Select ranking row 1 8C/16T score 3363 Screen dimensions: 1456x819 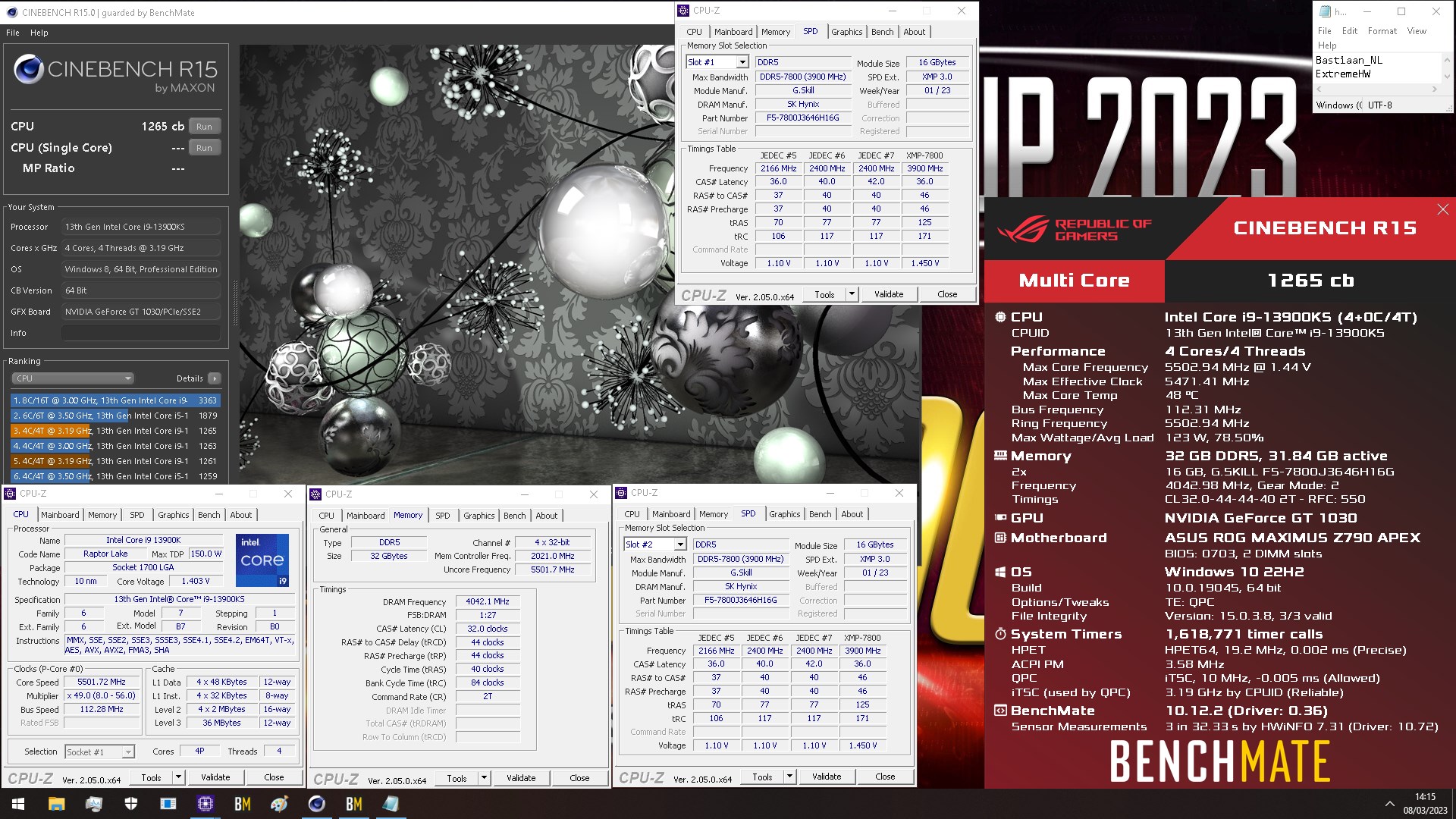click(115, 400)
